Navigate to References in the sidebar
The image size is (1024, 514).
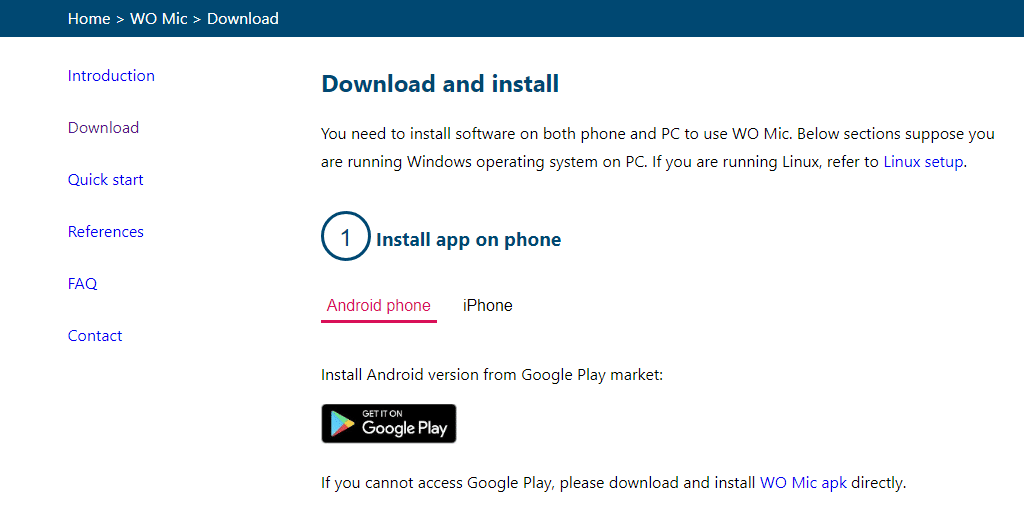(x=105, y=232)
